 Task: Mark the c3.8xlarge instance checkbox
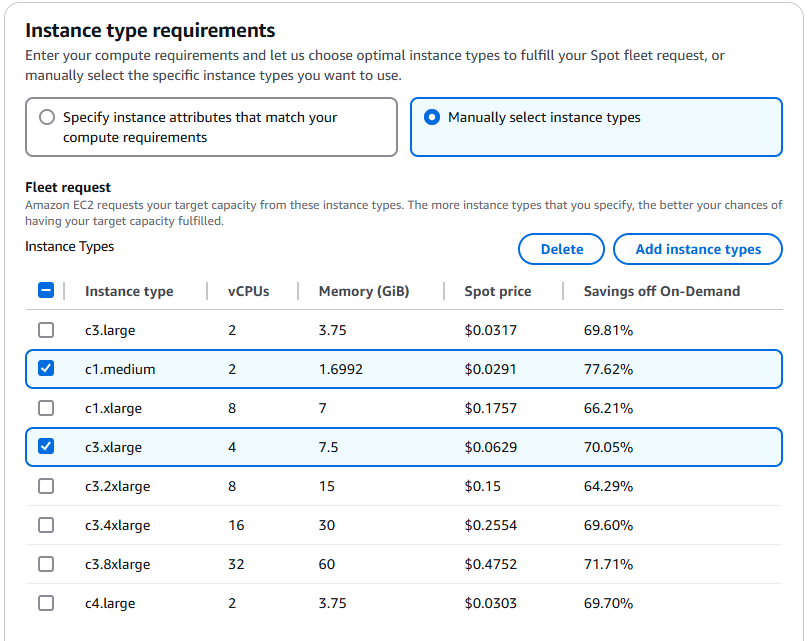(46, 564)
